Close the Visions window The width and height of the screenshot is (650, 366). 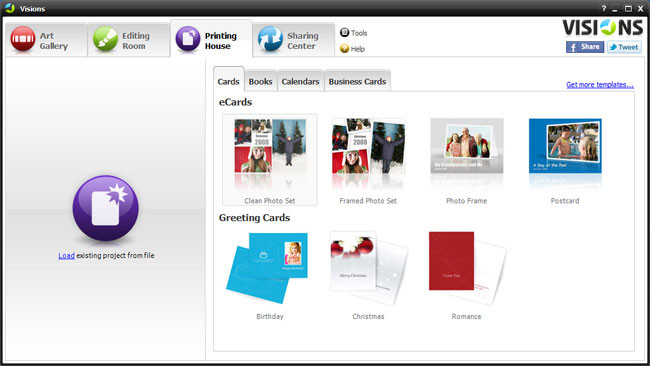pyautogui.click(x=641, y=9)
